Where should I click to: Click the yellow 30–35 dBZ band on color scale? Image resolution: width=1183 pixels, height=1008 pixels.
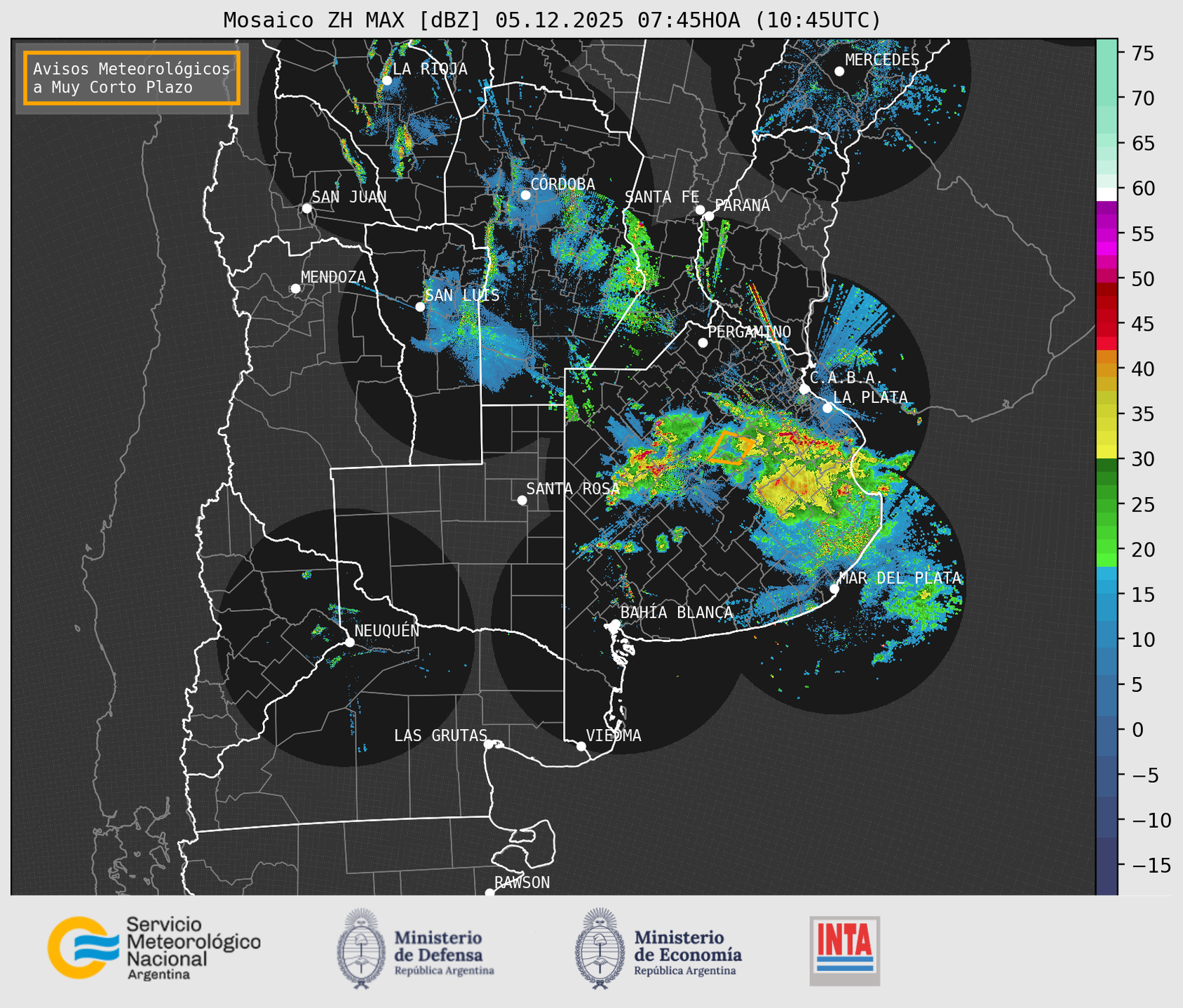click(x=1107, y=435)
